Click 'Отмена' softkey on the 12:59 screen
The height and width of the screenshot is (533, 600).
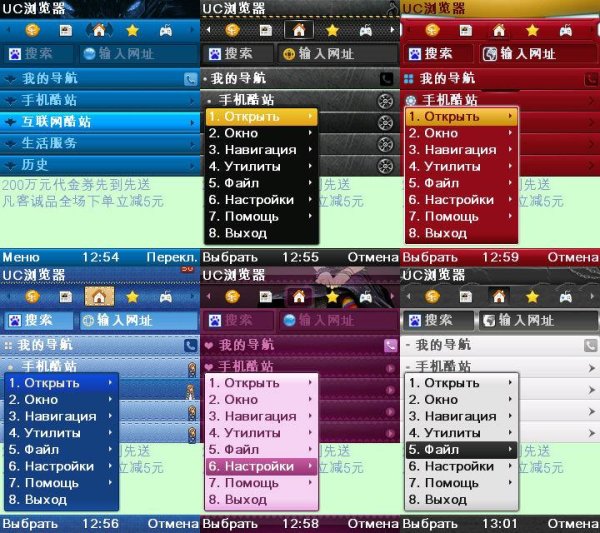pos(573,257)
